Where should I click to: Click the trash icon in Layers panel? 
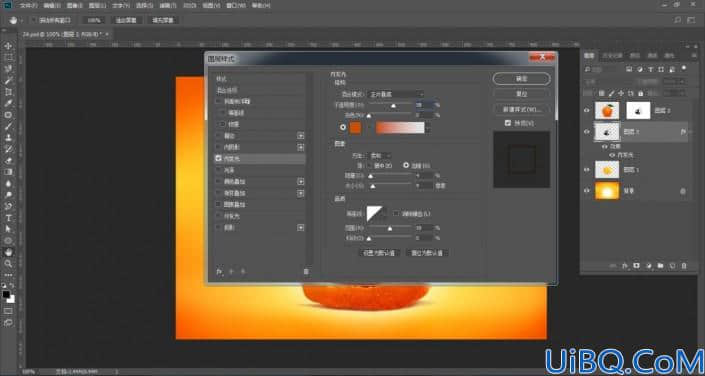[684, 266]
